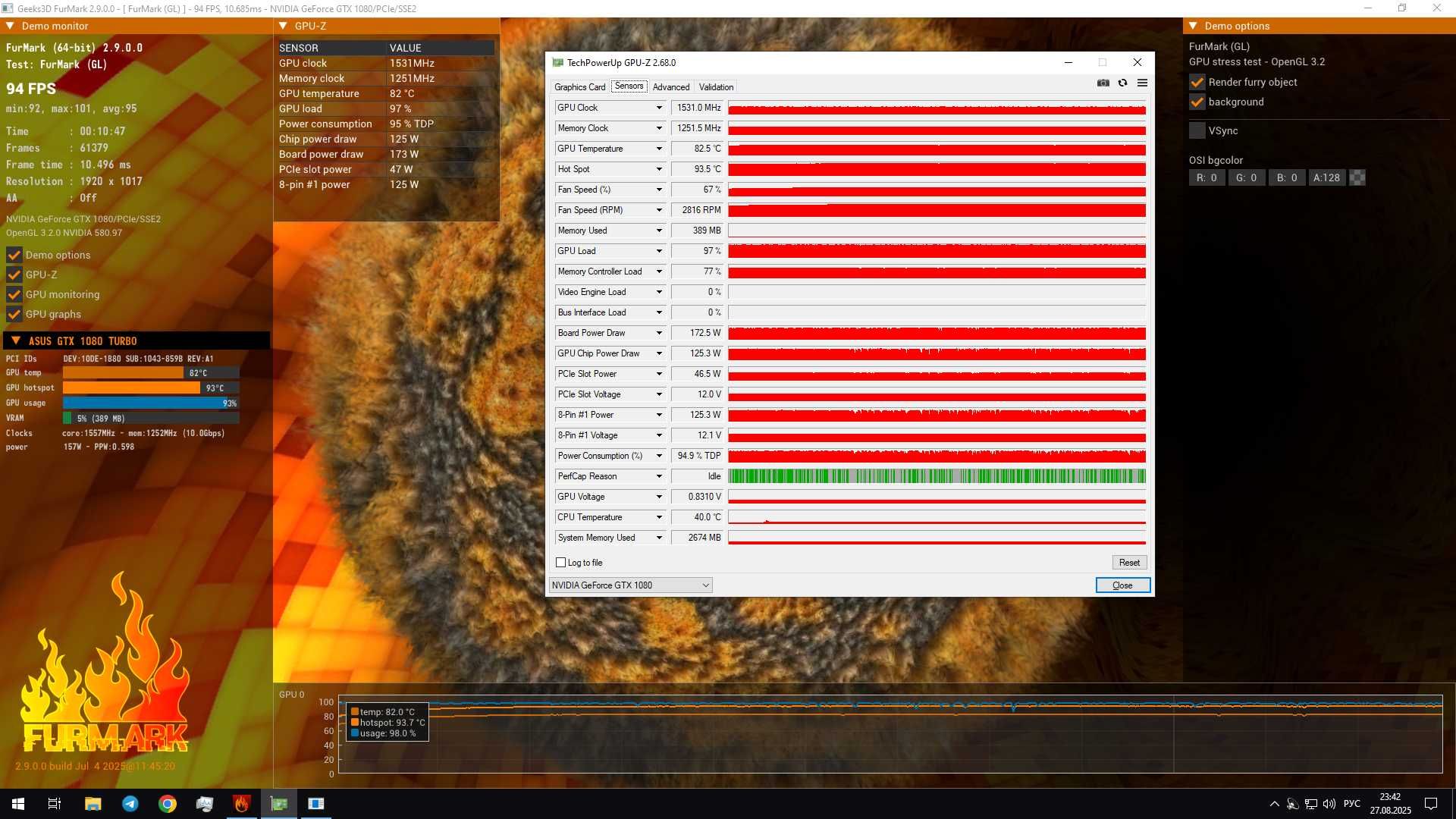Screen dimensions: 1456x819
Task: Collapse the Demo options panel header
Action: (1193, 26)
